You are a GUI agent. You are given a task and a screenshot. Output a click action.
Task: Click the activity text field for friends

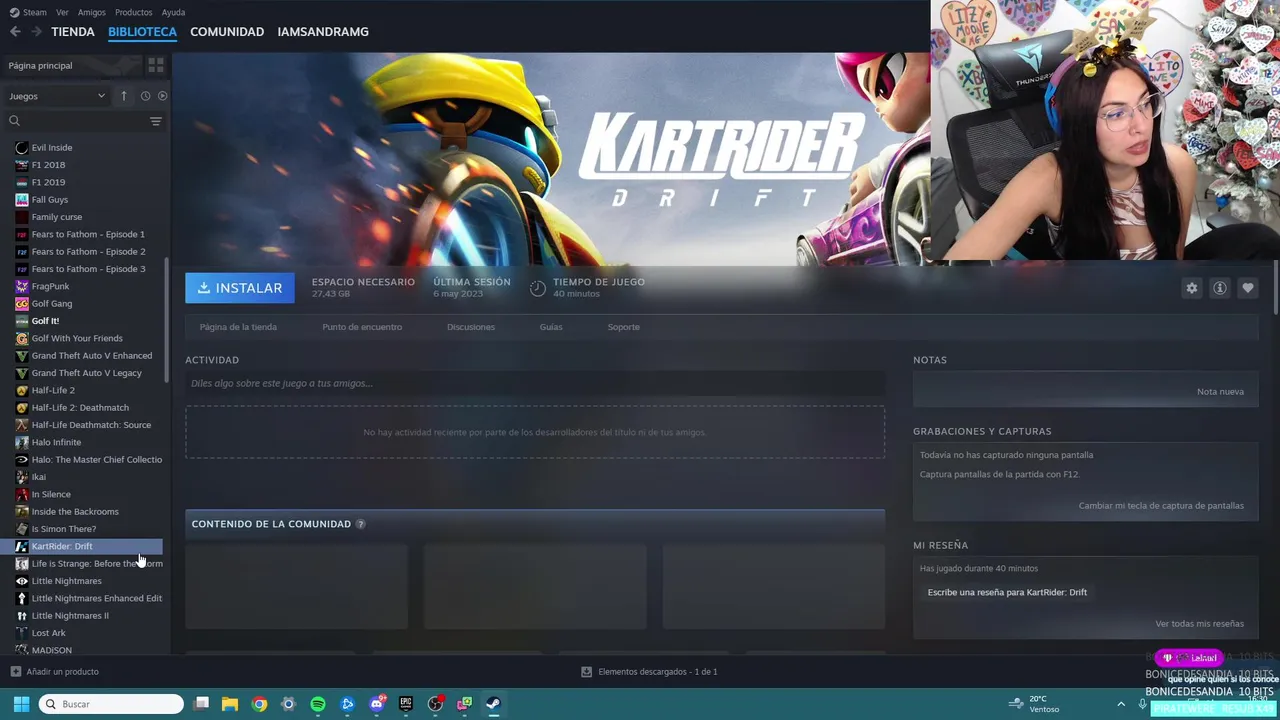pyautogui.click(x=535, y=383)
